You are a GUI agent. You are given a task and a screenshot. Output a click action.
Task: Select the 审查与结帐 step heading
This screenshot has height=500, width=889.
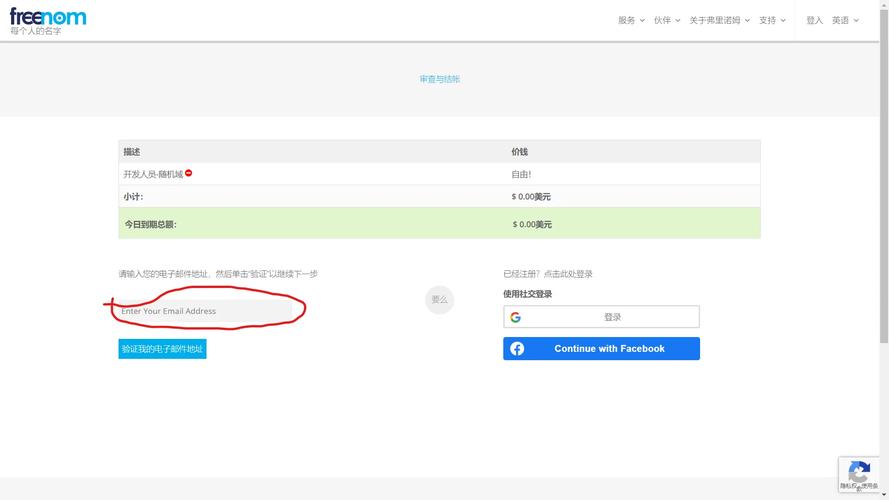click(440, 79)
